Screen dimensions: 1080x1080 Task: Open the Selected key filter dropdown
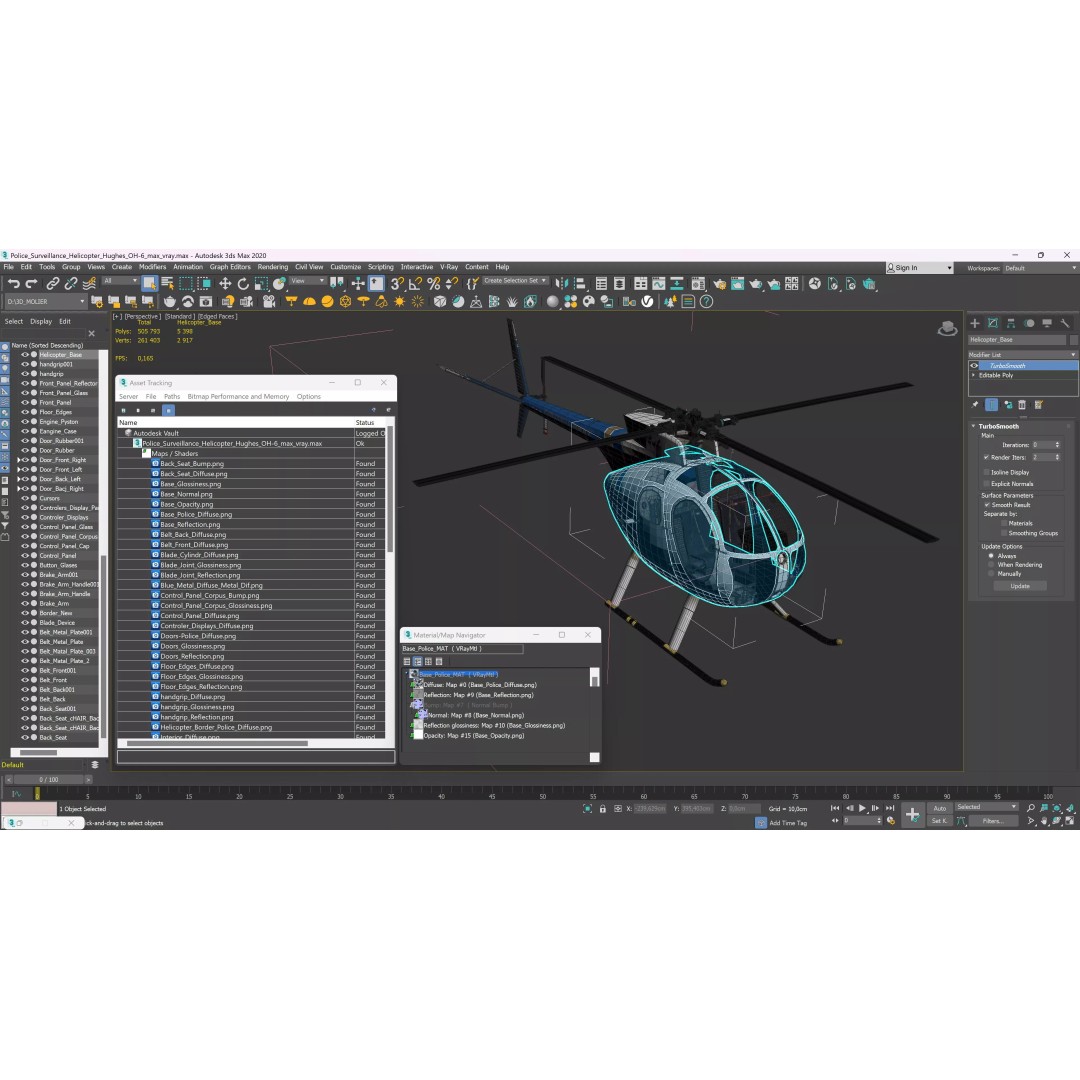tap(986, 807)
